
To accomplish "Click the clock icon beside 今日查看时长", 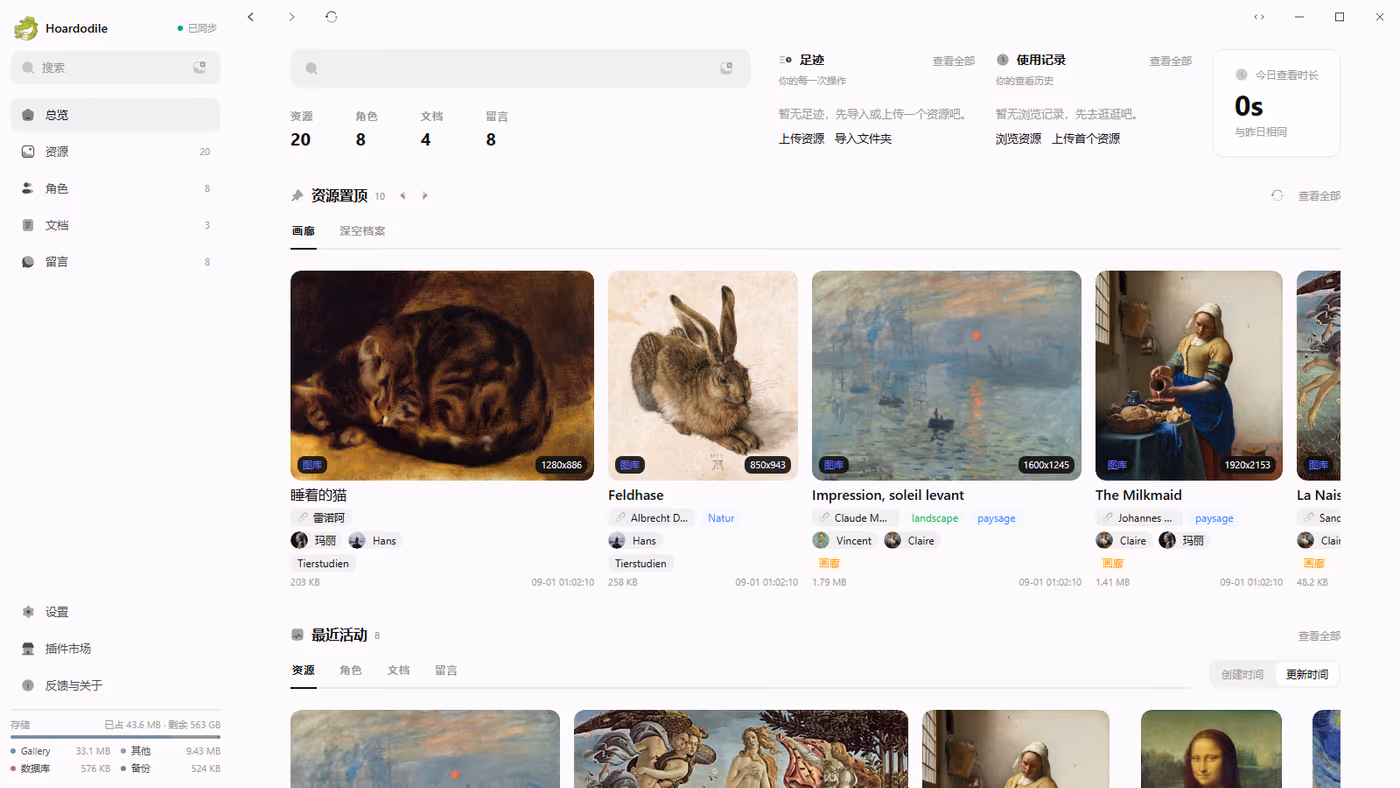I will [1242, 74].
